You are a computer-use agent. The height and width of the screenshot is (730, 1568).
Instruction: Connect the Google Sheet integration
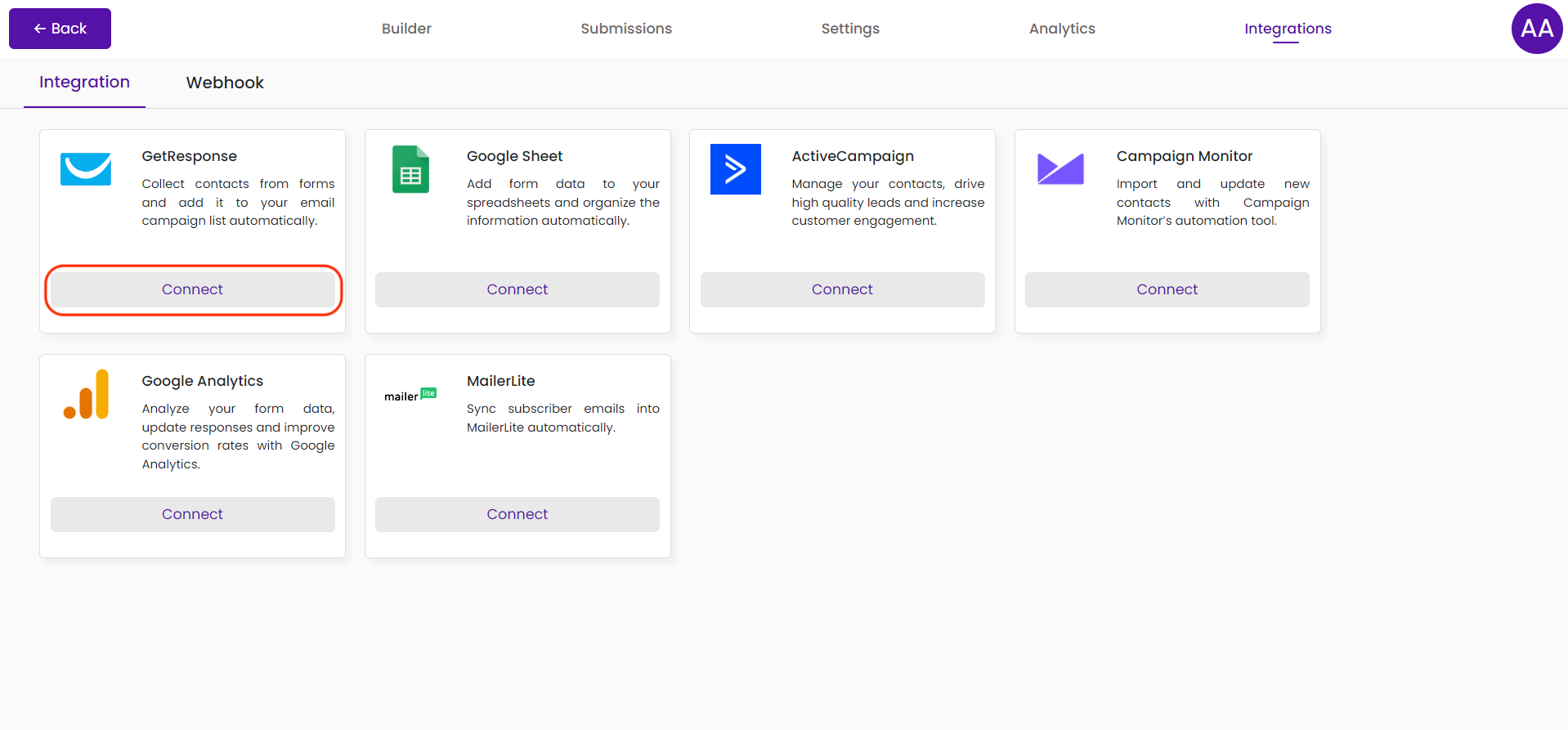point(517,289)
